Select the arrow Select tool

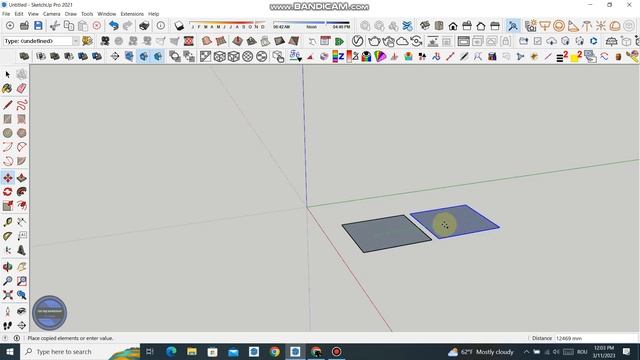pyautogui.click(x=7, y=74)
